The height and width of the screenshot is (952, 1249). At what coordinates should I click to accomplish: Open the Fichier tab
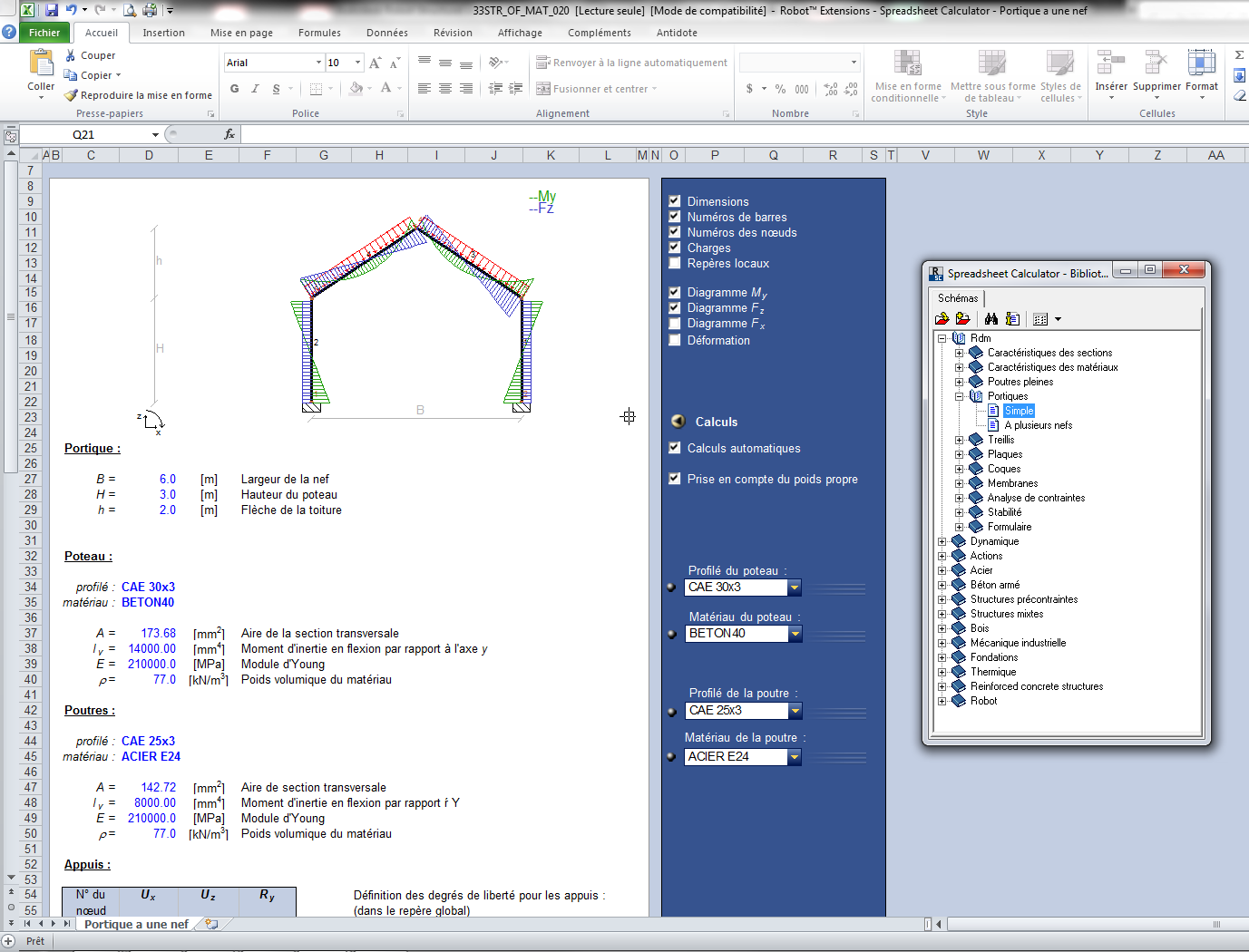pyautogui.click(x=44, y=33)
